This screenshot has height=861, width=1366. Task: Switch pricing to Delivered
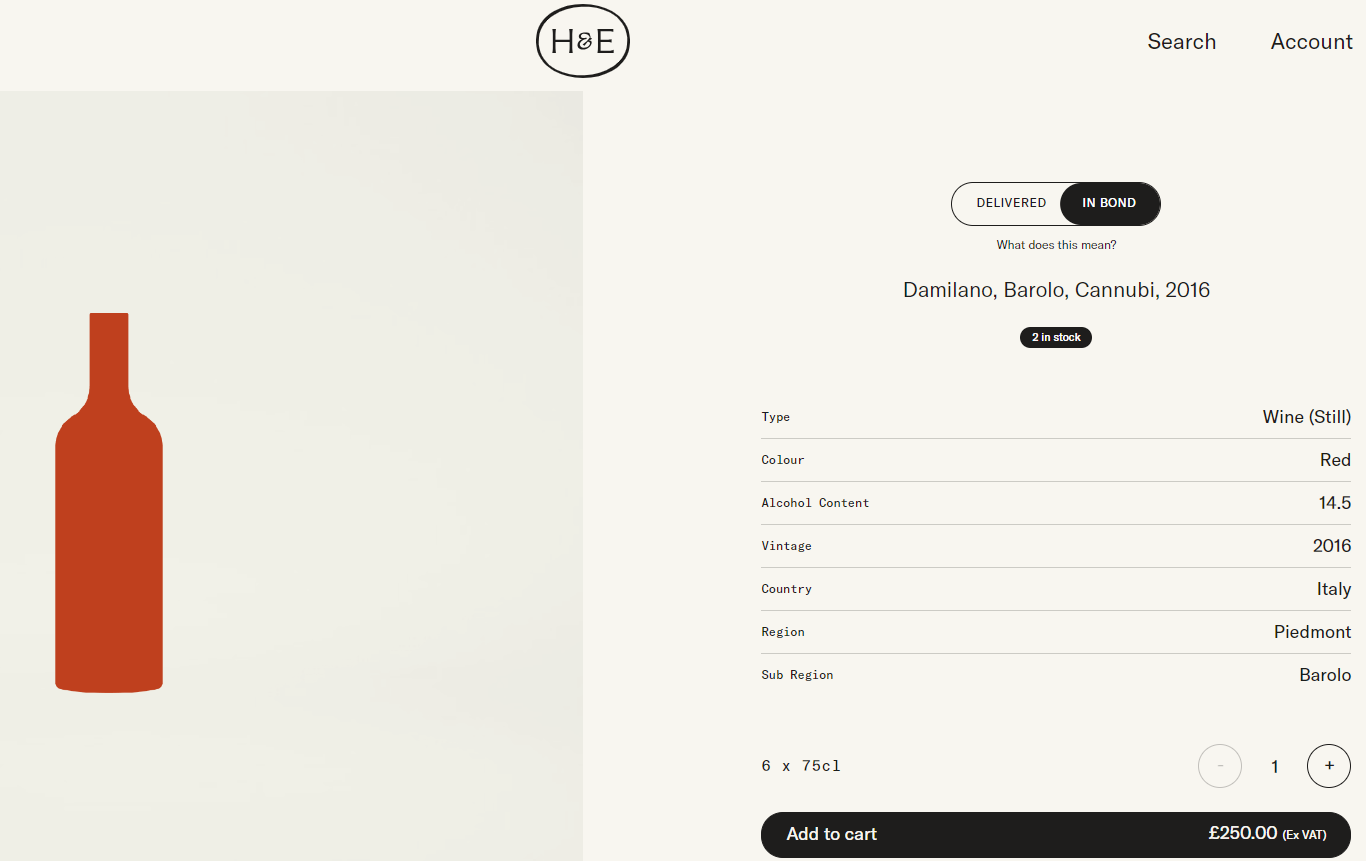[1011, 203]
